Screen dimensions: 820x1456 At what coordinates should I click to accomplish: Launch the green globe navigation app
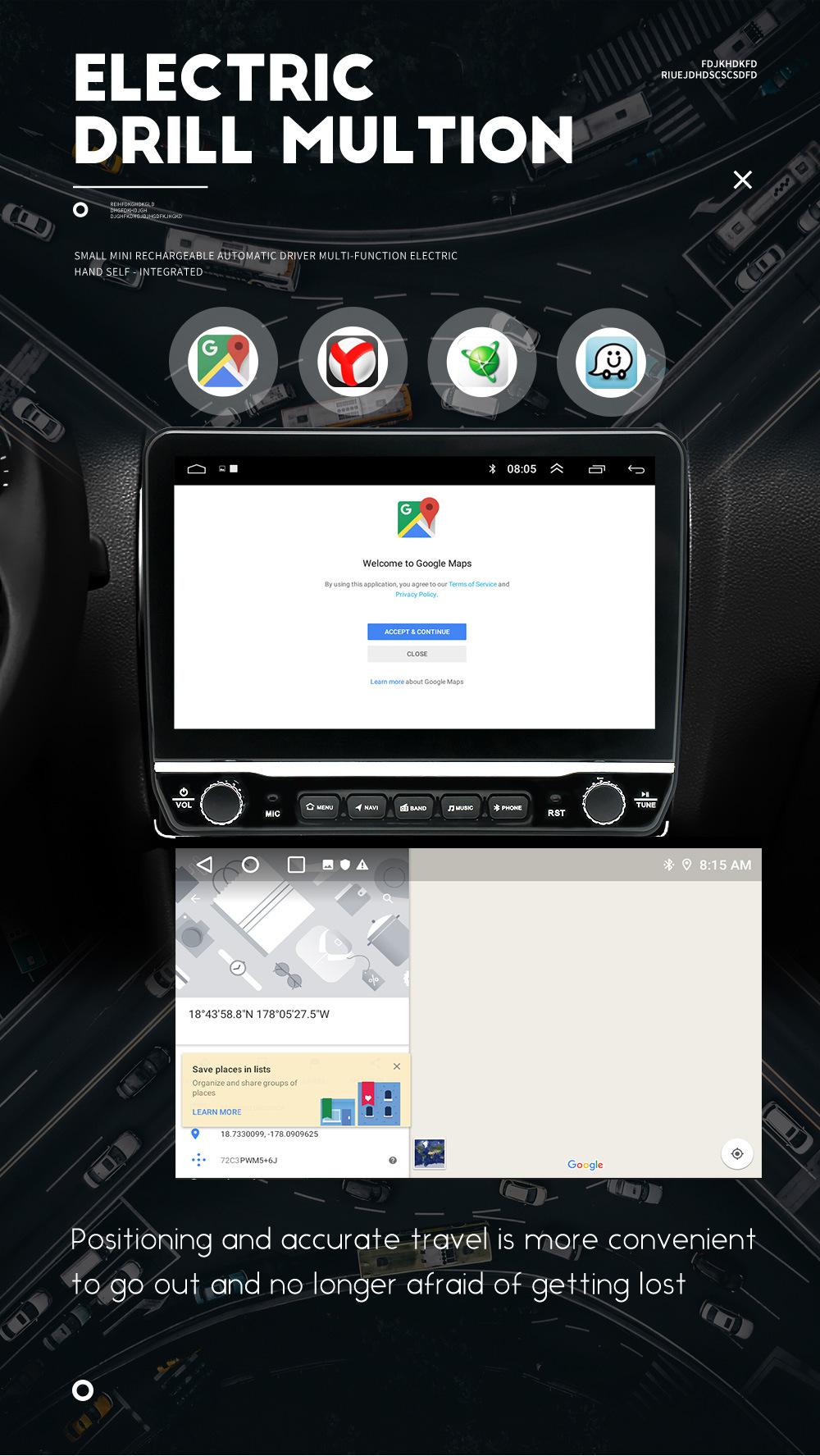coord(481,362)
